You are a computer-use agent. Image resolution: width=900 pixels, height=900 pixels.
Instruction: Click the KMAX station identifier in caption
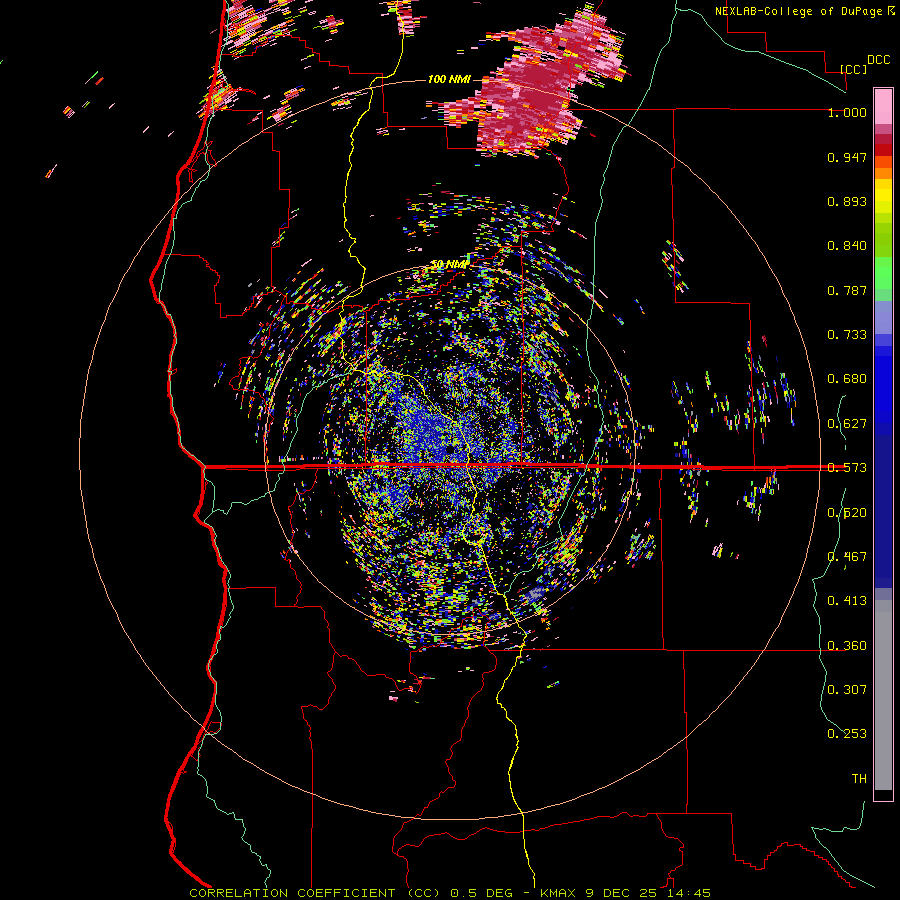(x=559, y=893)
